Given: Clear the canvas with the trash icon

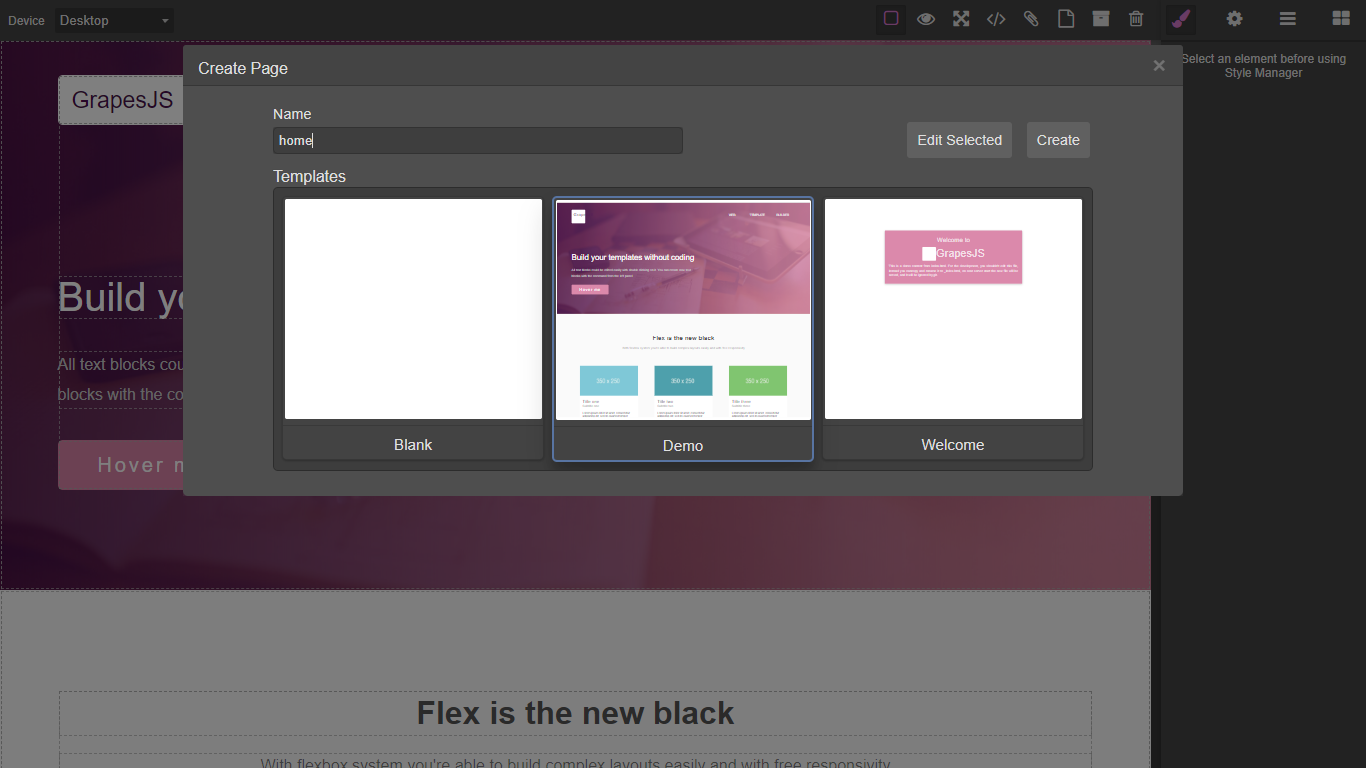Looking at the screenshot, I should tap(1136, 18).
